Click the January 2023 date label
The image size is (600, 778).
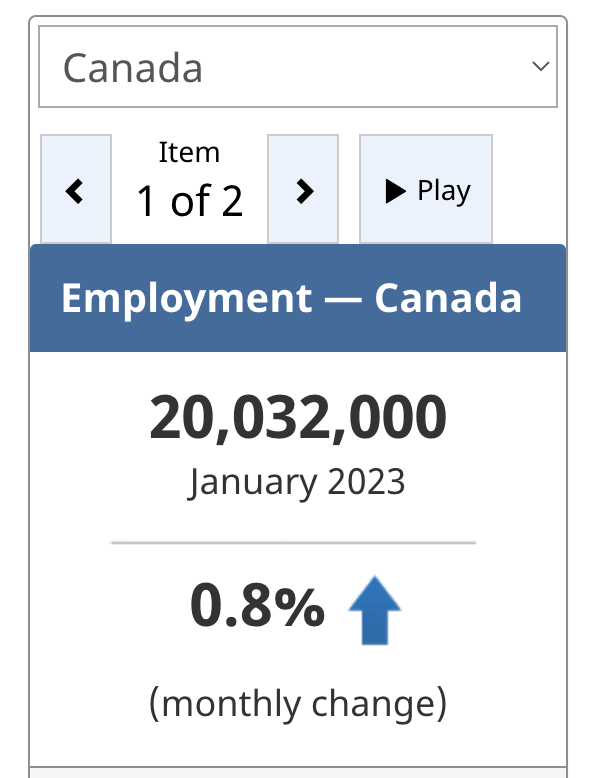tap(297, 482)
